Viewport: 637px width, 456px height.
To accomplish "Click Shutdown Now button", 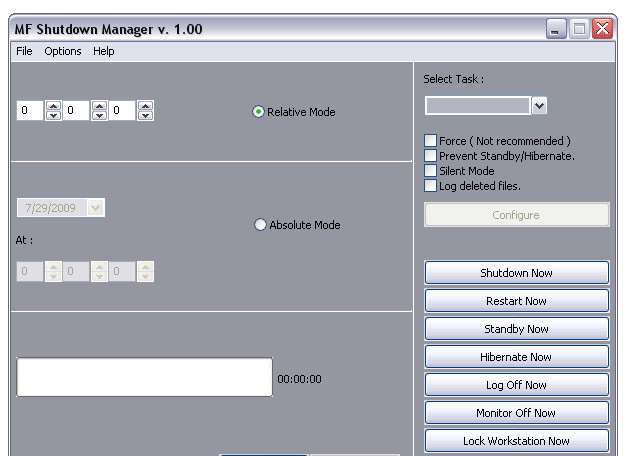I will pyautogui.click(x=516, y=273).
